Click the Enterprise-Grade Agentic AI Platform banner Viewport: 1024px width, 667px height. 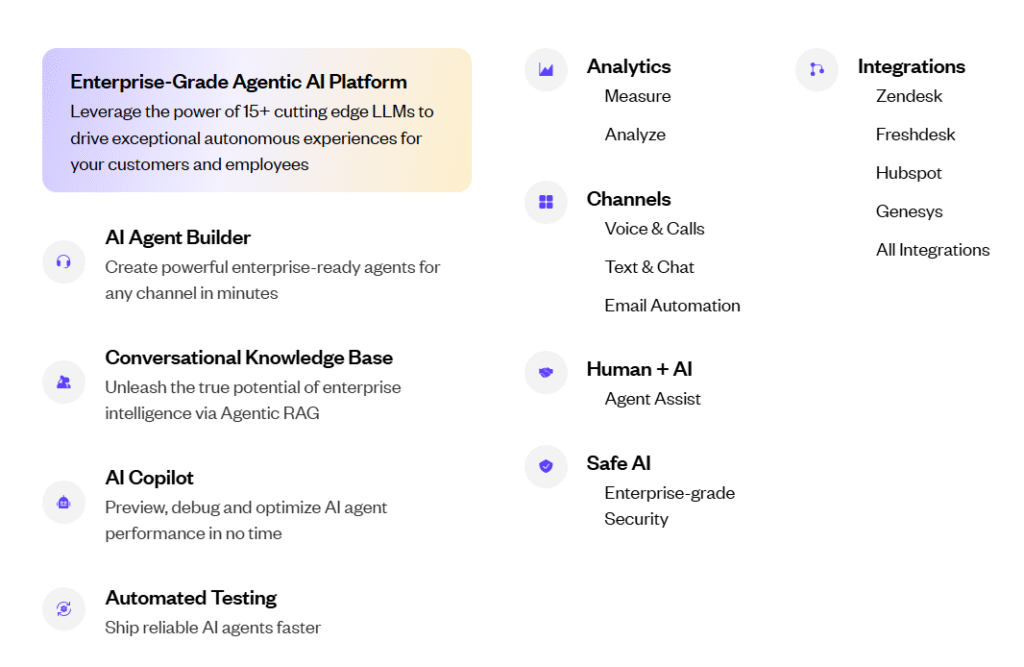[x=256, y=118]
